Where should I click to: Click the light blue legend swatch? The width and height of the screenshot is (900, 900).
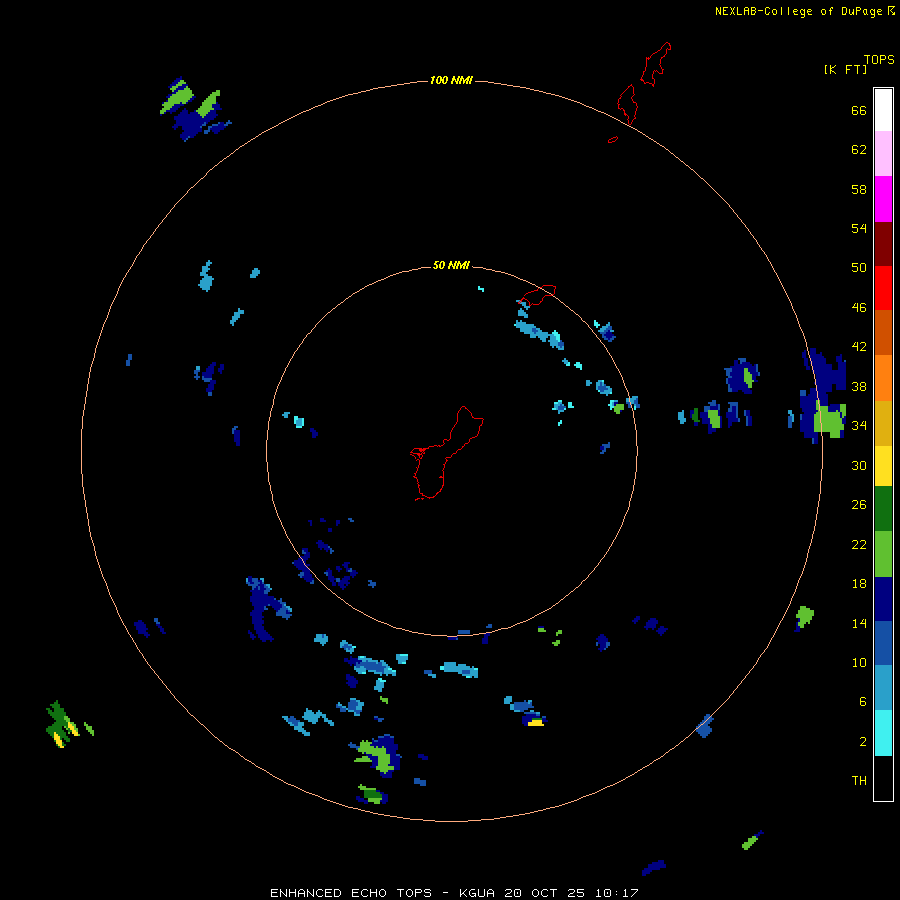pos(883,687)
